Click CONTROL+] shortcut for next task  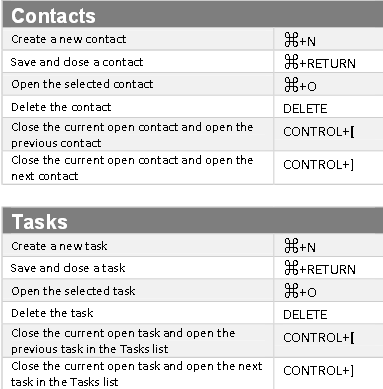(319, 371)
